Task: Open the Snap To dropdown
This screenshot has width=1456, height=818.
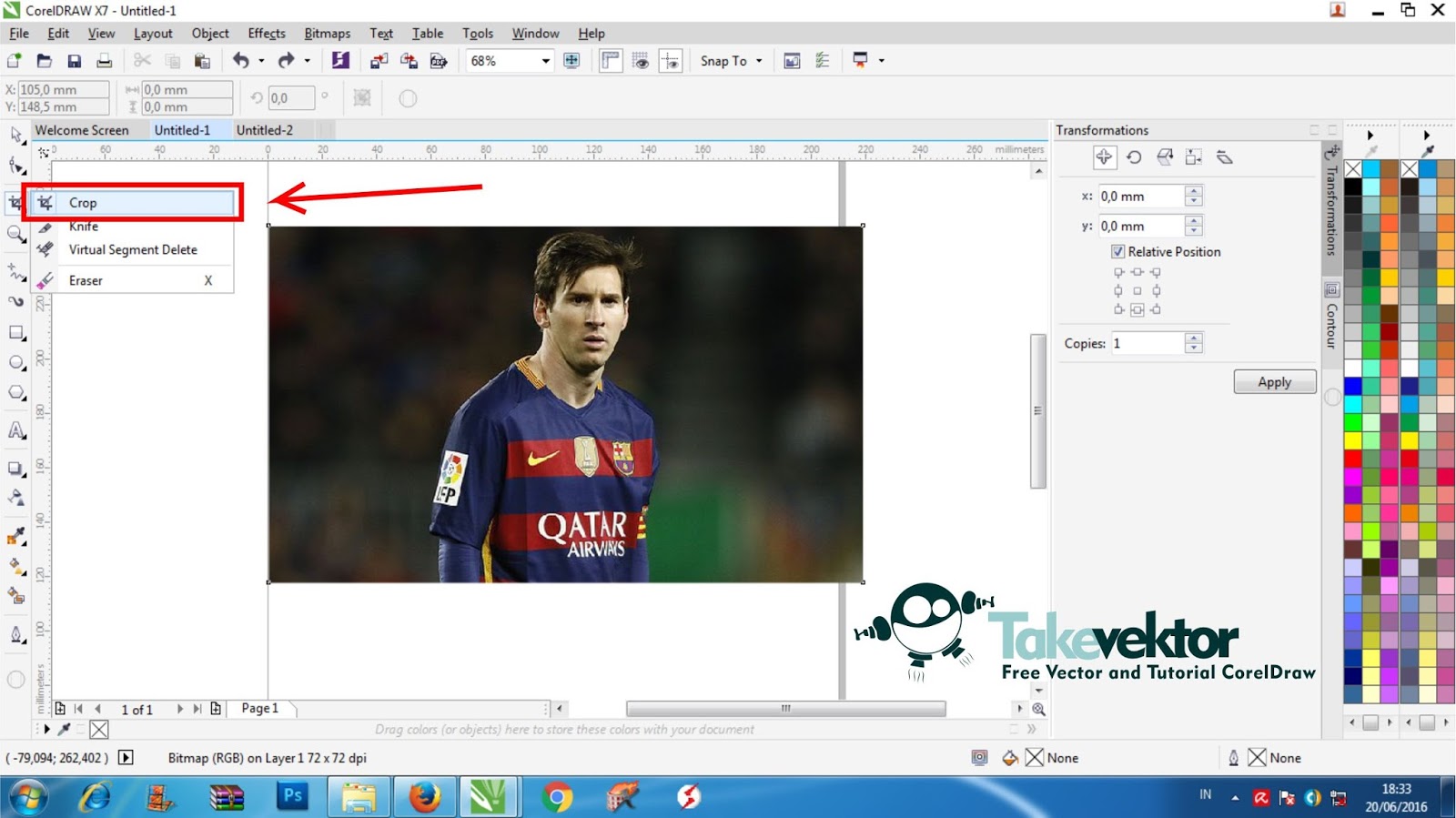Action: 732,61
